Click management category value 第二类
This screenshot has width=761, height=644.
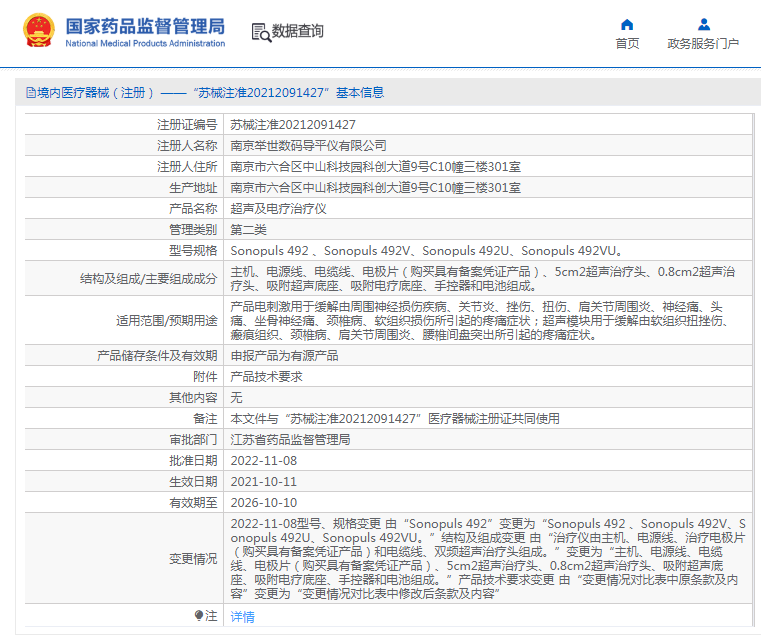(x=248, y=230)
